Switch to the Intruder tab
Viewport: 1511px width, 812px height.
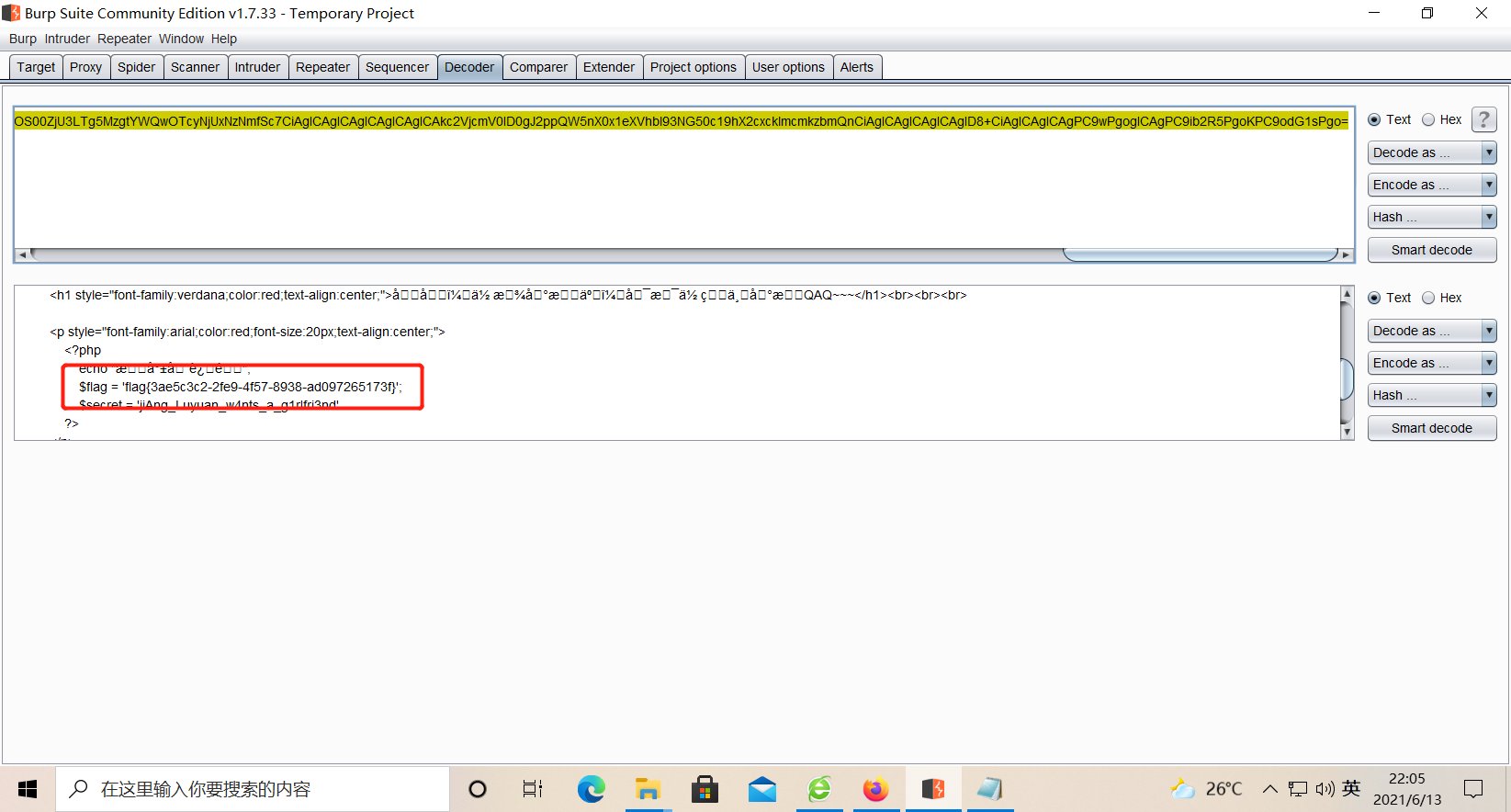pyautogui.click(x=258, y=67)
